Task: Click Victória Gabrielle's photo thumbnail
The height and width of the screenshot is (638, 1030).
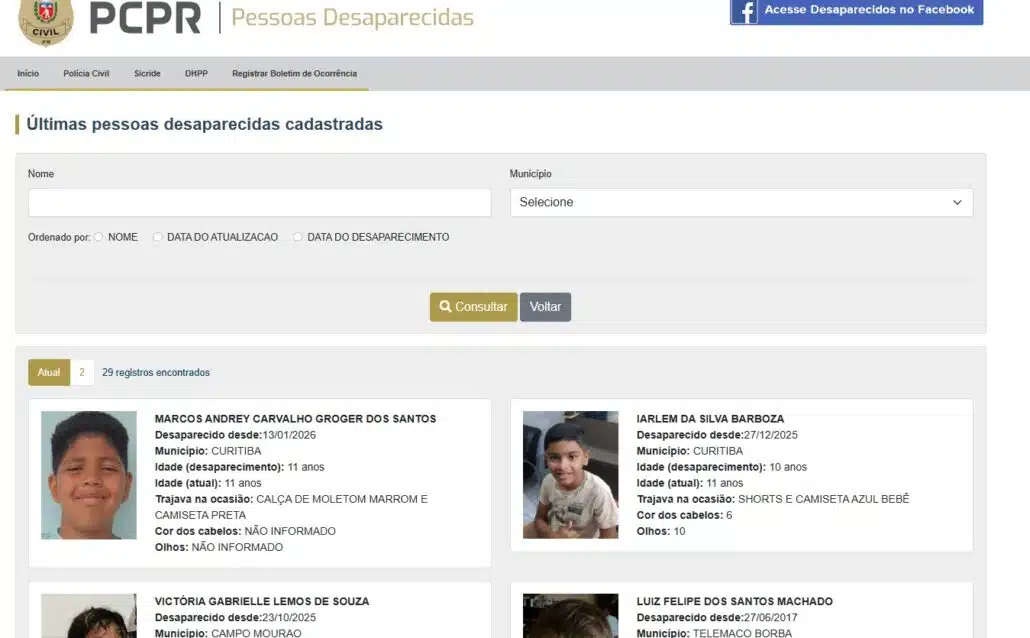Action: 88,617
